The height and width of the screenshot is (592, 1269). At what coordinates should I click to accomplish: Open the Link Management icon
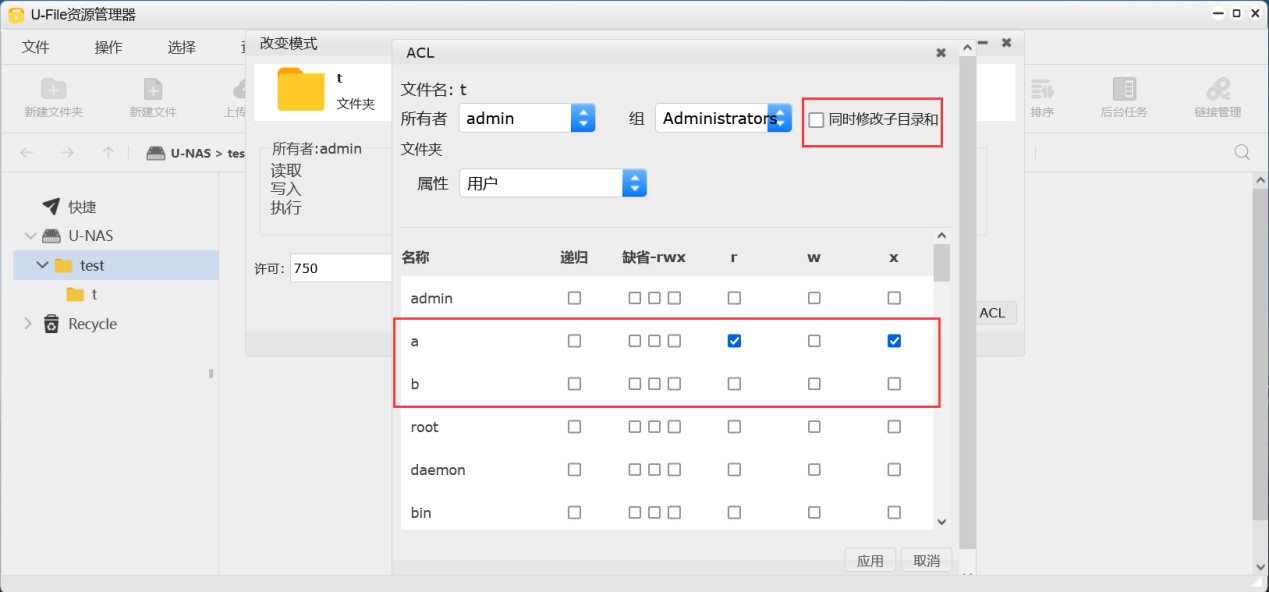[1217, 90]
